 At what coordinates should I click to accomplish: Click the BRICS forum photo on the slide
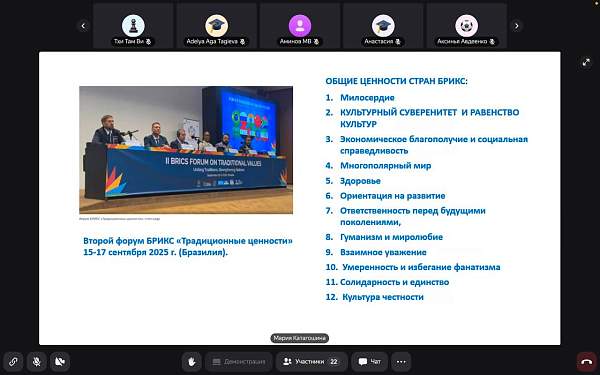click(x=186, y=150)
